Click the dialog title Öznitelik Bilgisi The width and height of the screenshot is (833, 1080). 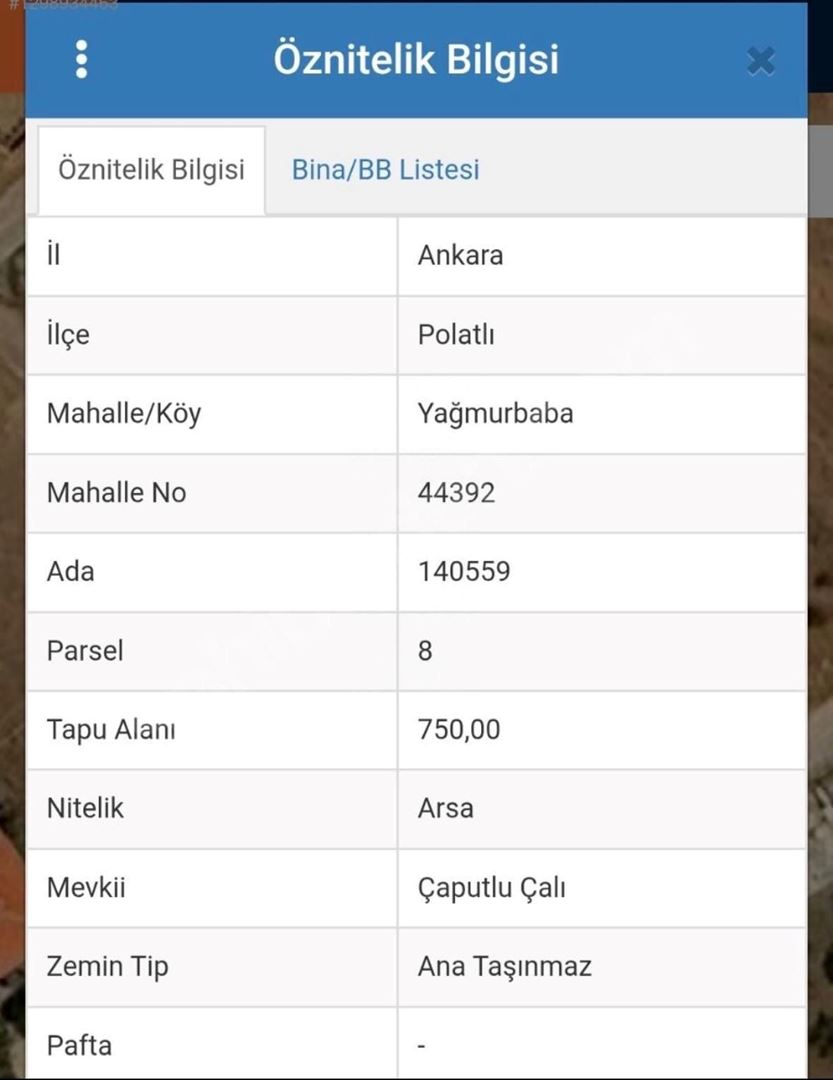pyautogui.click(x=416, y=59)
